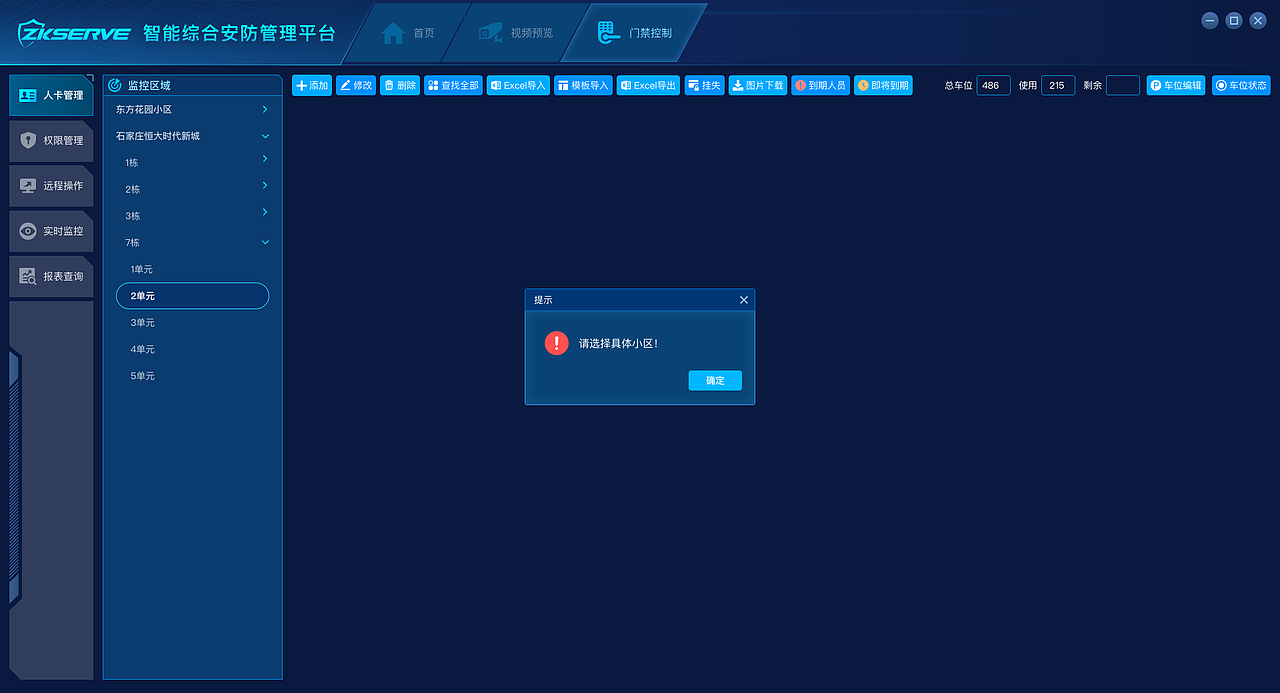Click the 使用 input field showing 215
Screen dimensions: 1280x693
point(1058,86)
